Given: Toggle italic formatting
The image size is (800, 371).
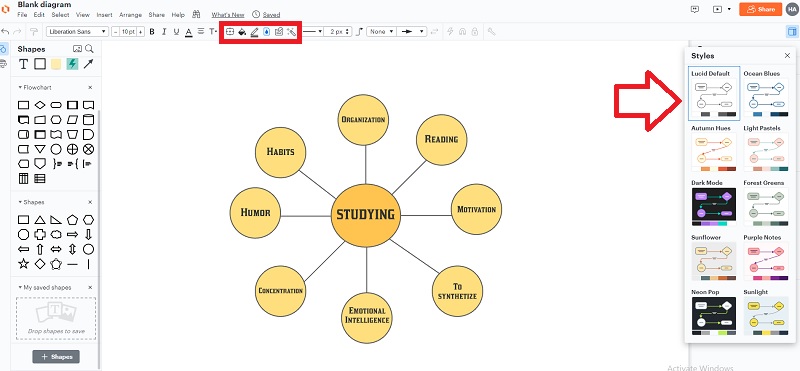Looking at the screenshot, I should [164, 32].
